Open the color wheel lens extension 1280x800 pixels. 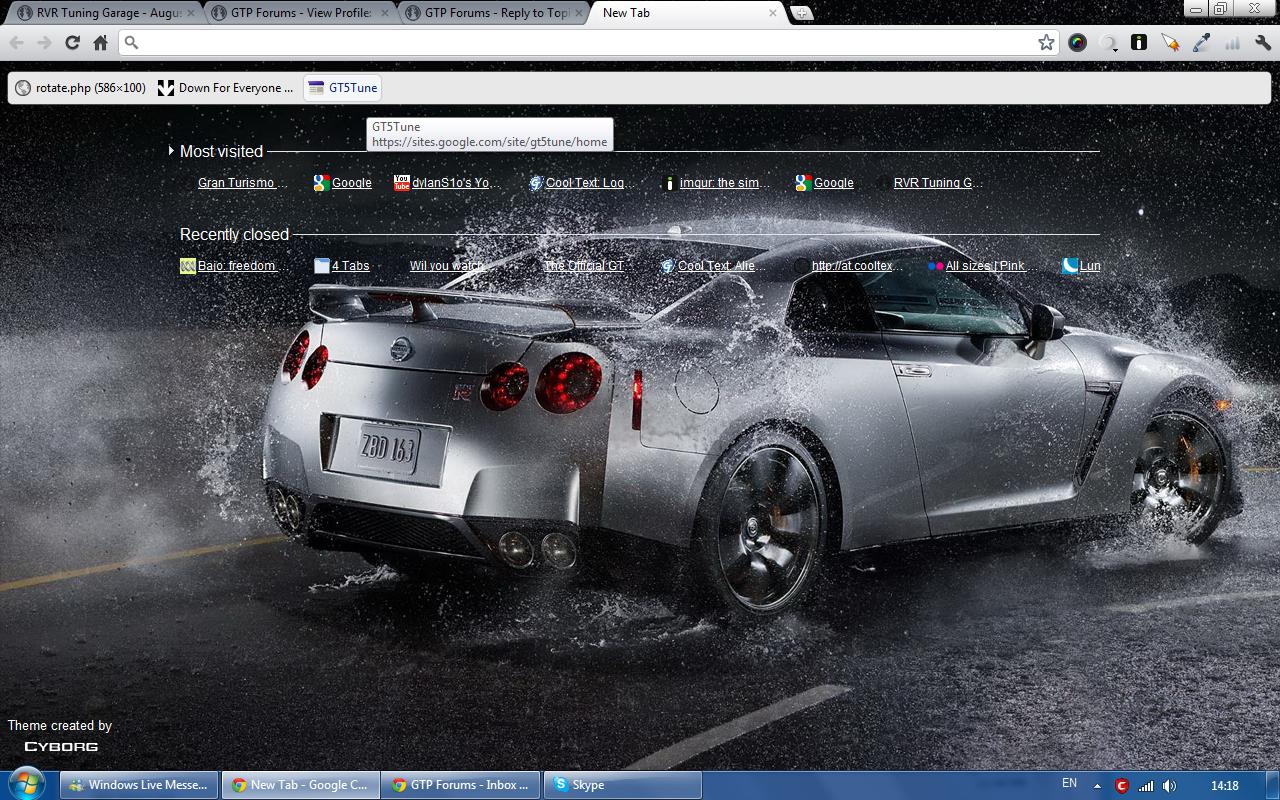tap(1077, 42)
